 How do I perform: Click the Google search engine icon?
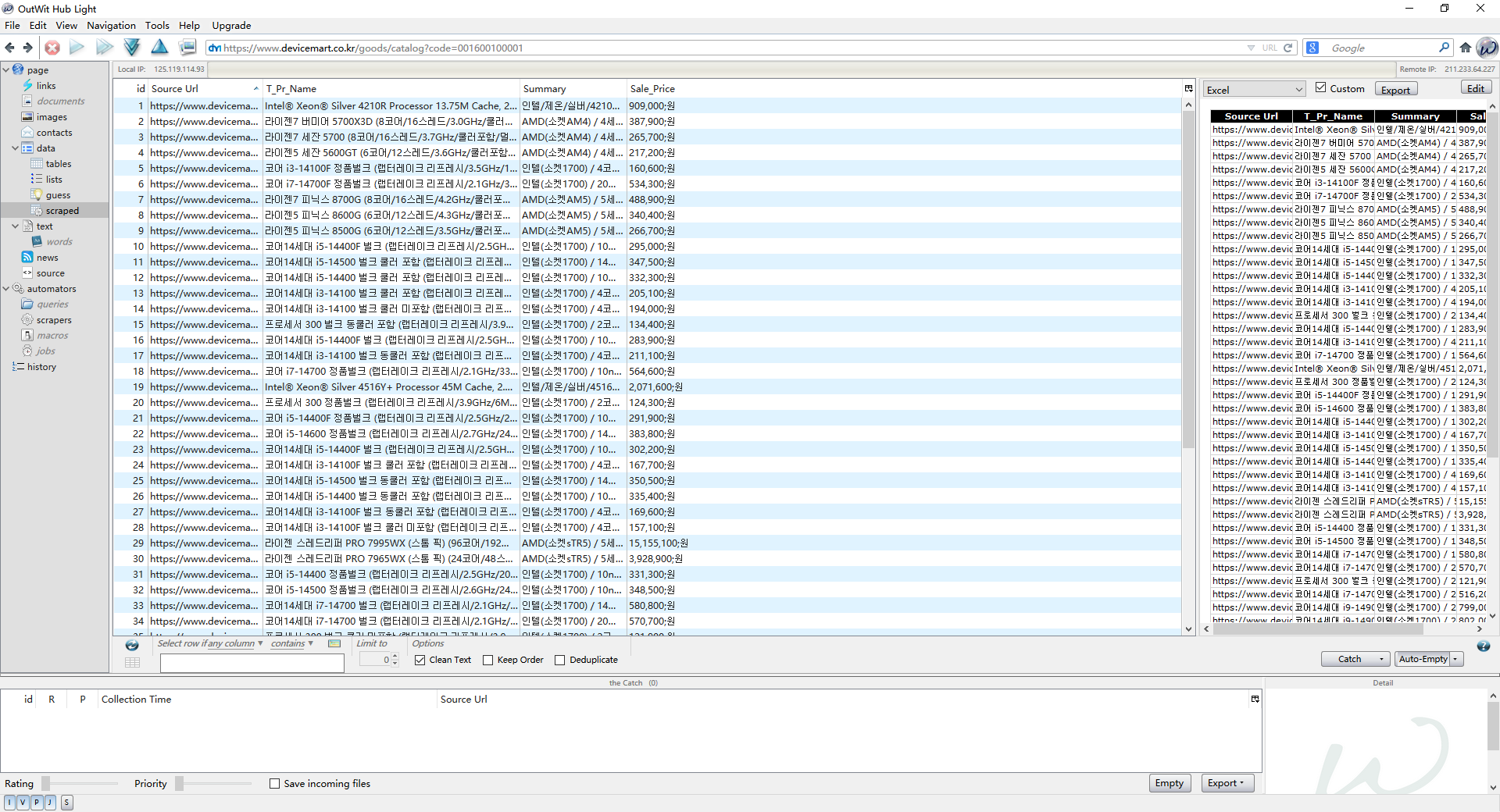point(1312,48)
